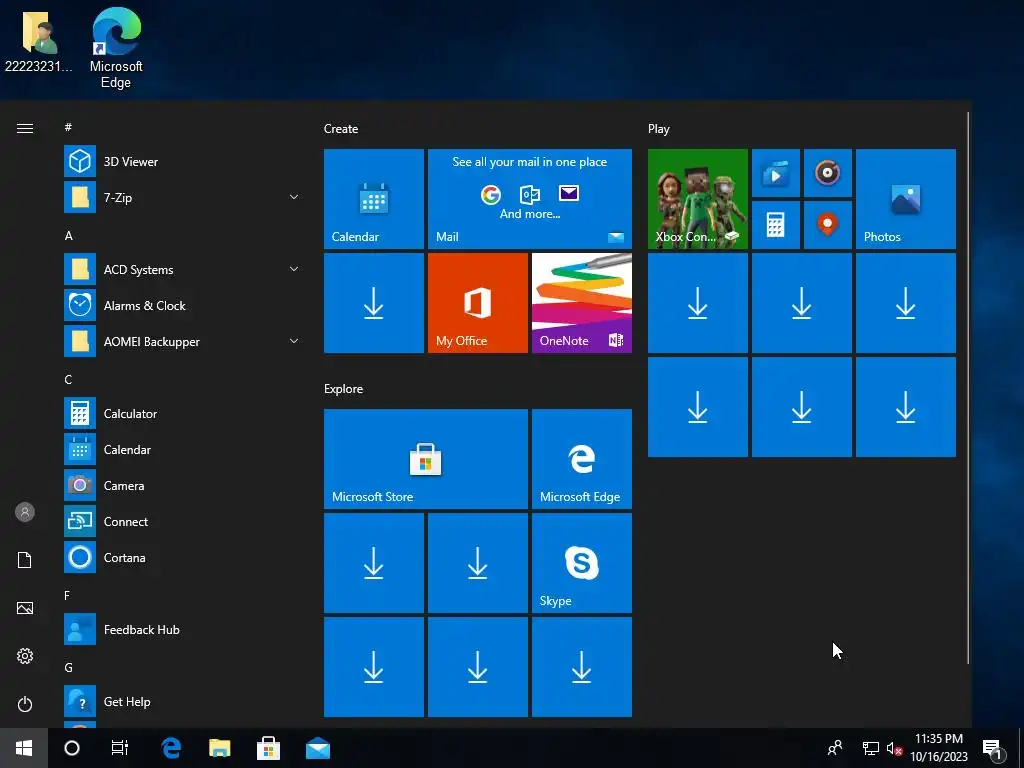Open Settings via the gear icon
This screenshot has height=768, width=1024.
click(x=25, y=656)
